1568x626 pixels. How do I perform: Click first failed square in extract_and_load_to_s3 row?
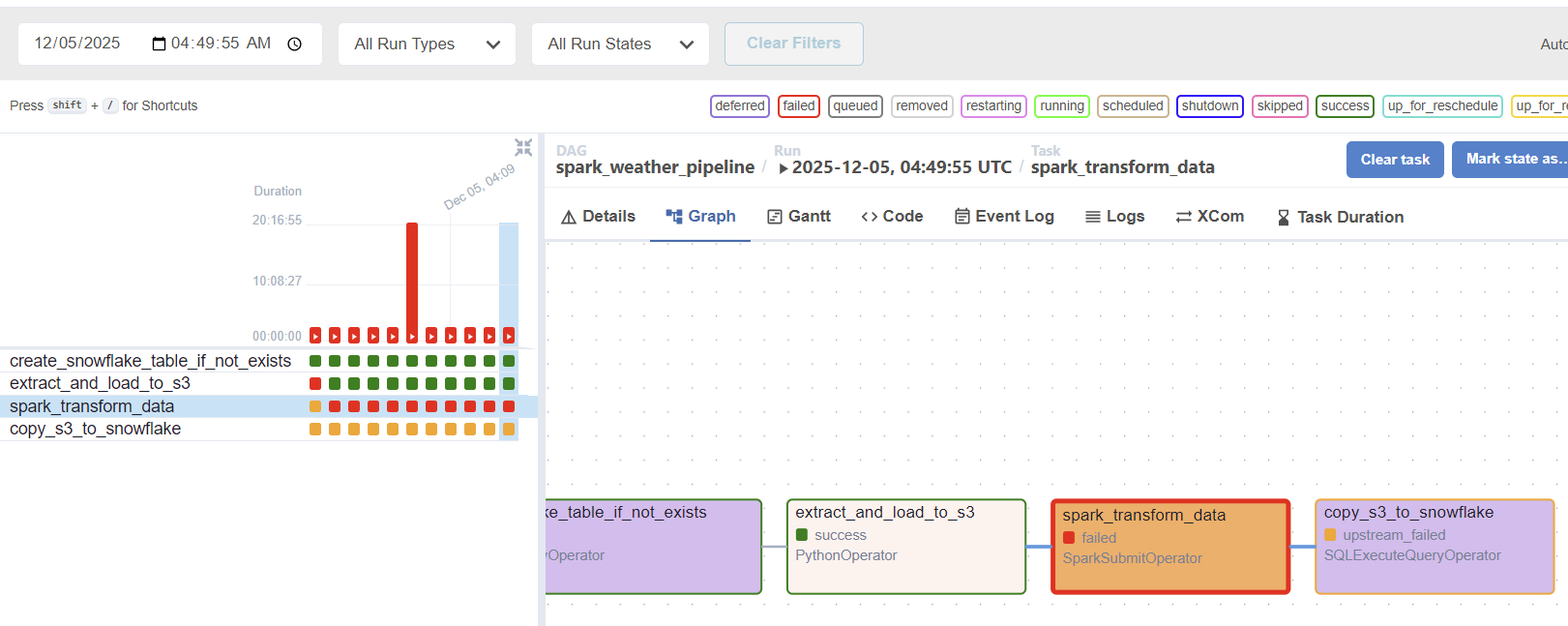point(315,383)
